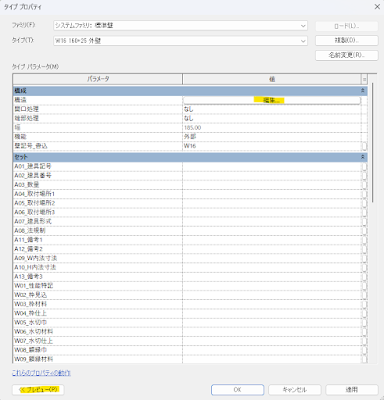Select the A11_備考1 parameter label
This screenshot has height=400, width=384.
[28, 240]
